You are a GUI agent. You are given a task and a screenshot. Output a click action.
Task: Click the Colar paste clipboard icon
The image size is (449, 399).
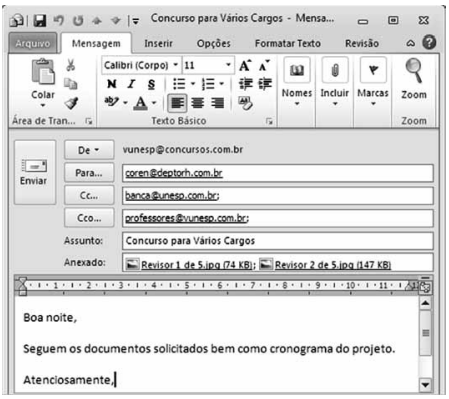[x=43, y=72]
